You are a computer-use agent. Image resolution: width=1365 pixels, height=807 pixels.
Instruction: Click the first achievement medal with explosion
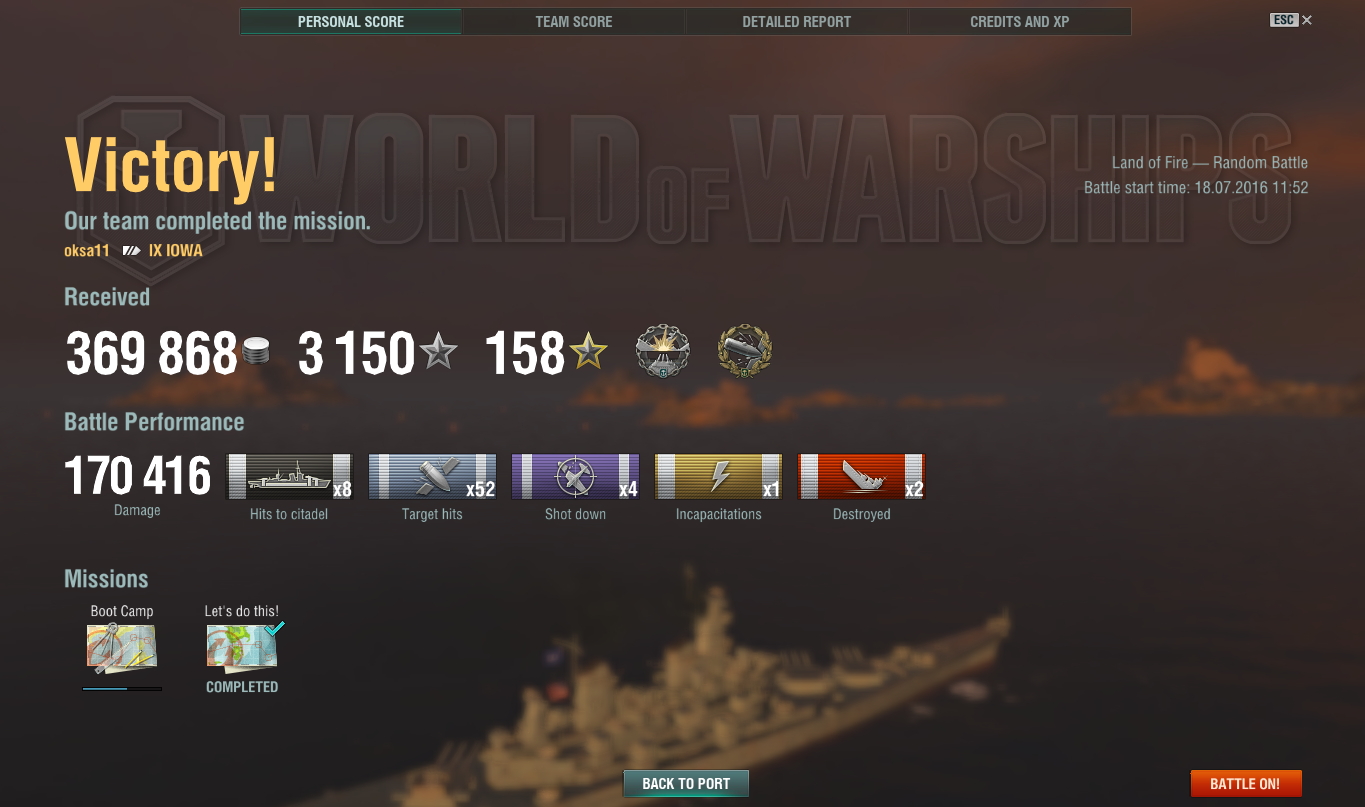coord(663,352)
